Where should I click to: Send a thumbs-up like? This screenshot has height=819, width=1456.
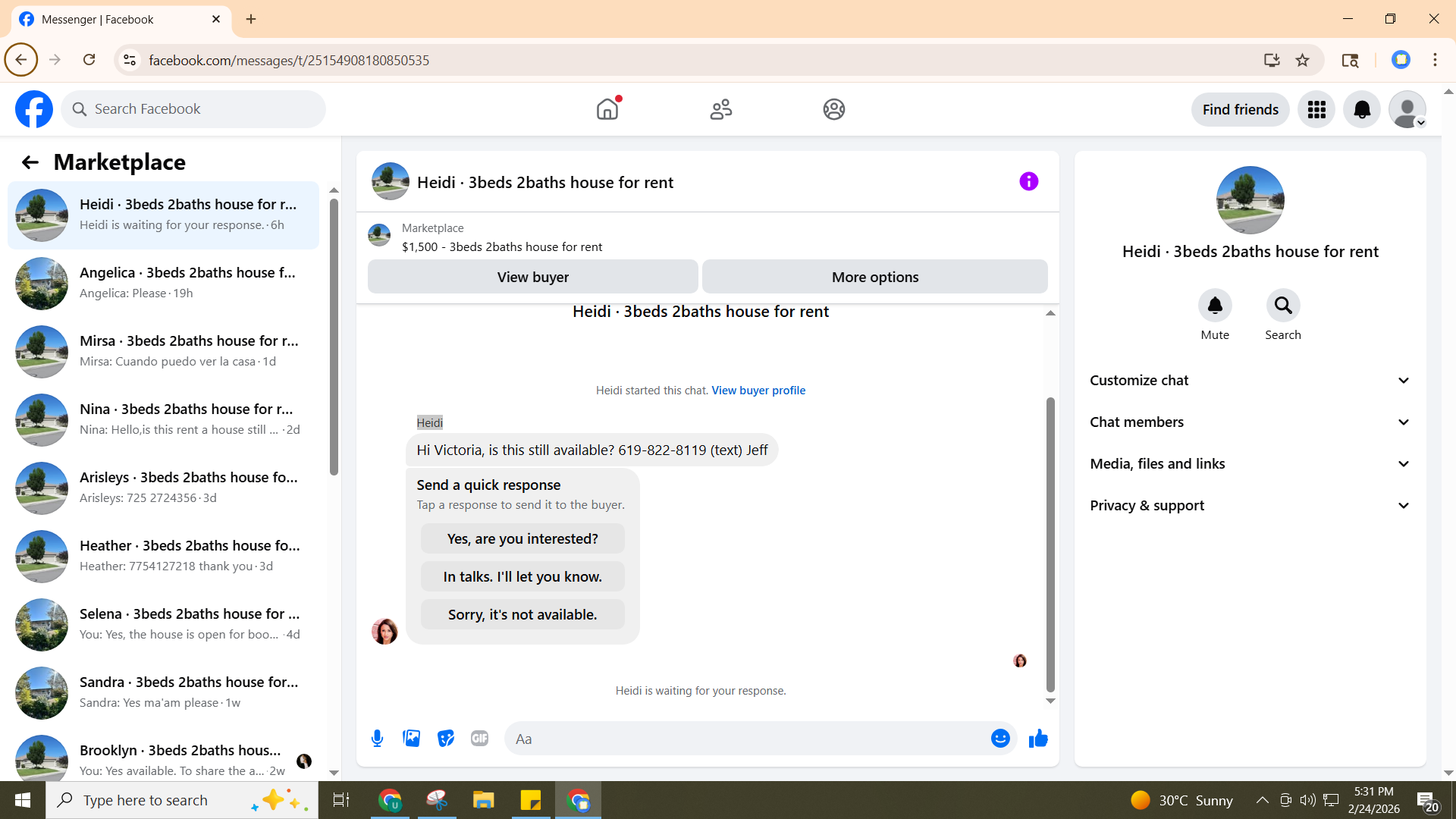tap(1038, 739)
